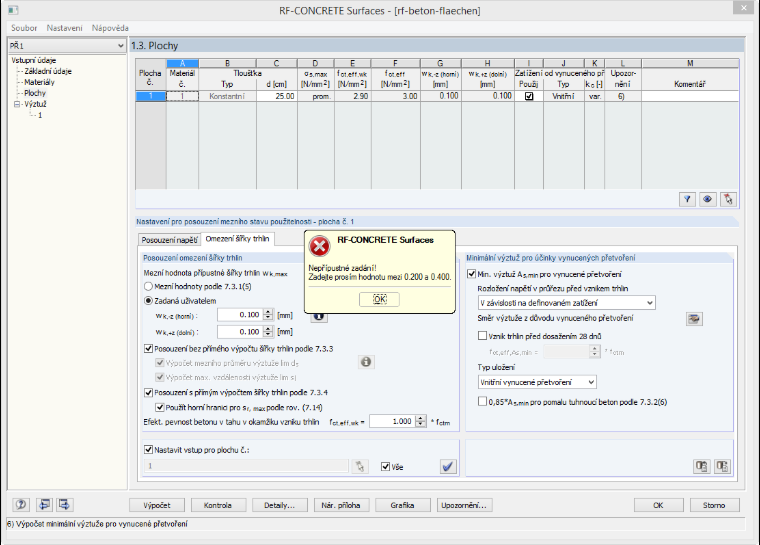Click the Vnitřní type cell in table

564,96
